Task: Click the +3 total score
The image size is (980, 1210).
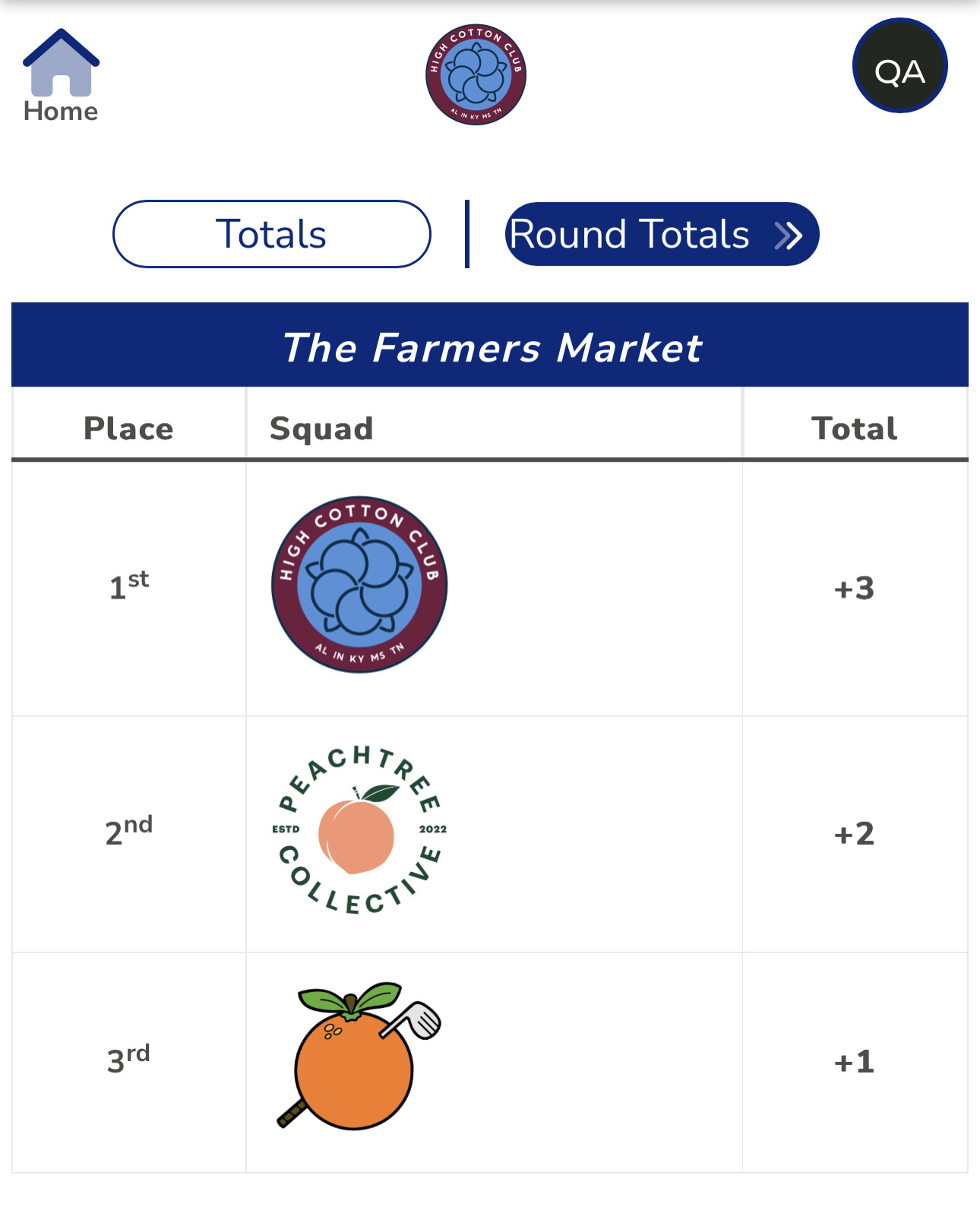Action: [x=854, y=589]
